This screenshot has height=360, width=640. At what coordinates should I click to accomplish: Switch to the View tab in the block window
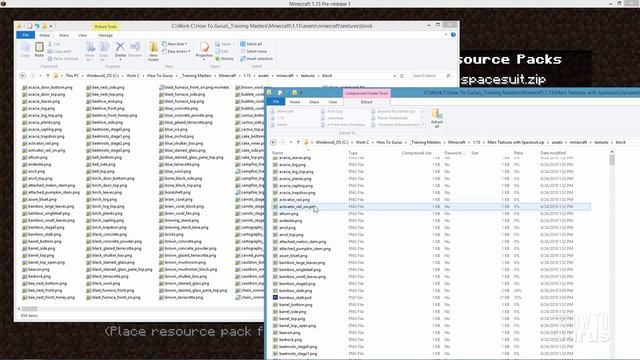82,36
